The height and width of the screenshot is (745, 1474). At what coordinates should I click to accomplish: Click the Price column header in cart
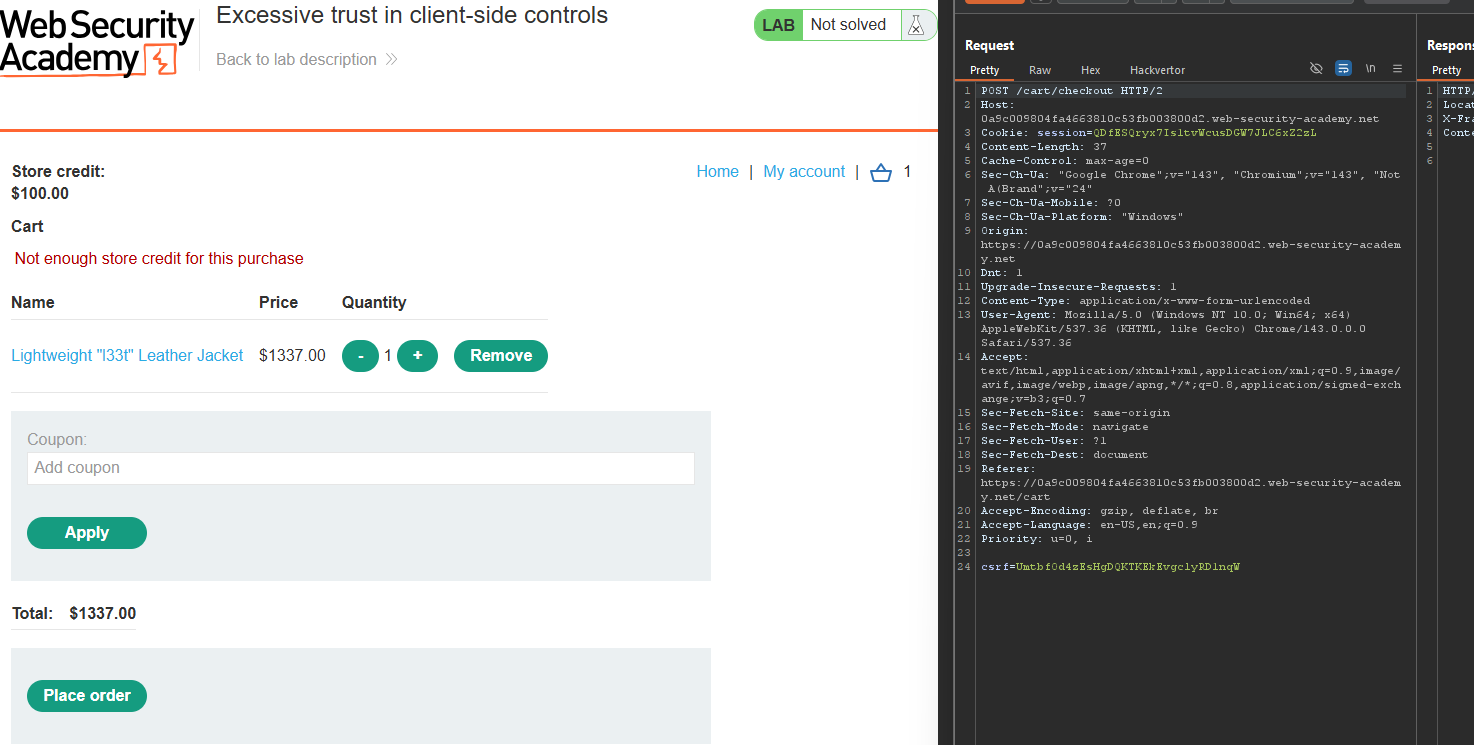(278, 303)
